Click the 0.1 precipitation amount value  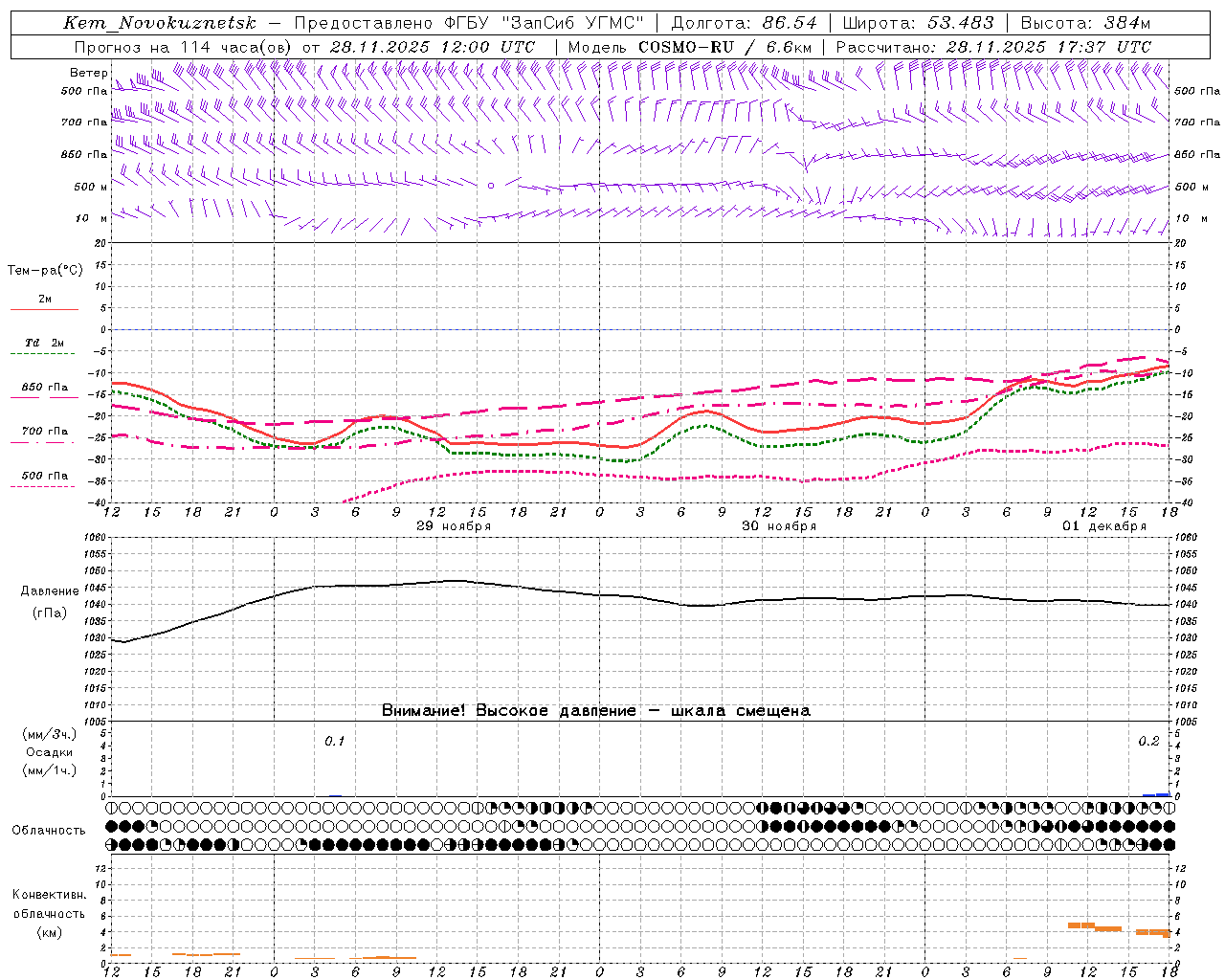pyautogui.click(x=334, y=741)
